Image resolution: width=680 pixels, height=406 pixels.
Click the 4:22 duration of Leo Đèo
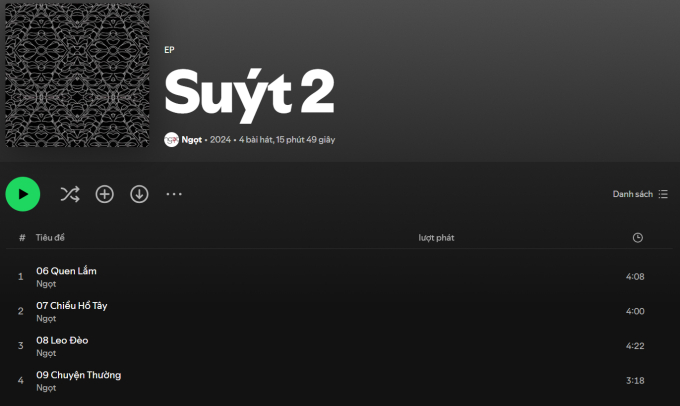(x=635, y=346)
